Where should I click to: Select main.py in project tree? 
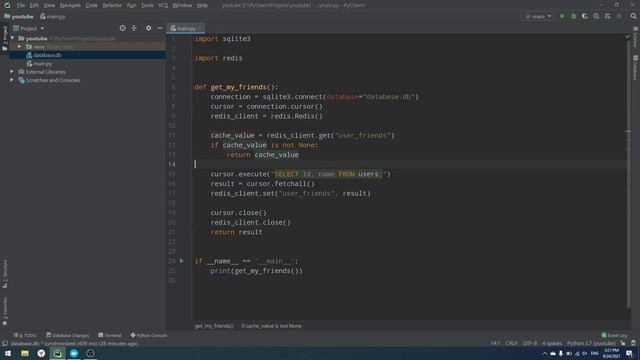(x=42, y=64)
